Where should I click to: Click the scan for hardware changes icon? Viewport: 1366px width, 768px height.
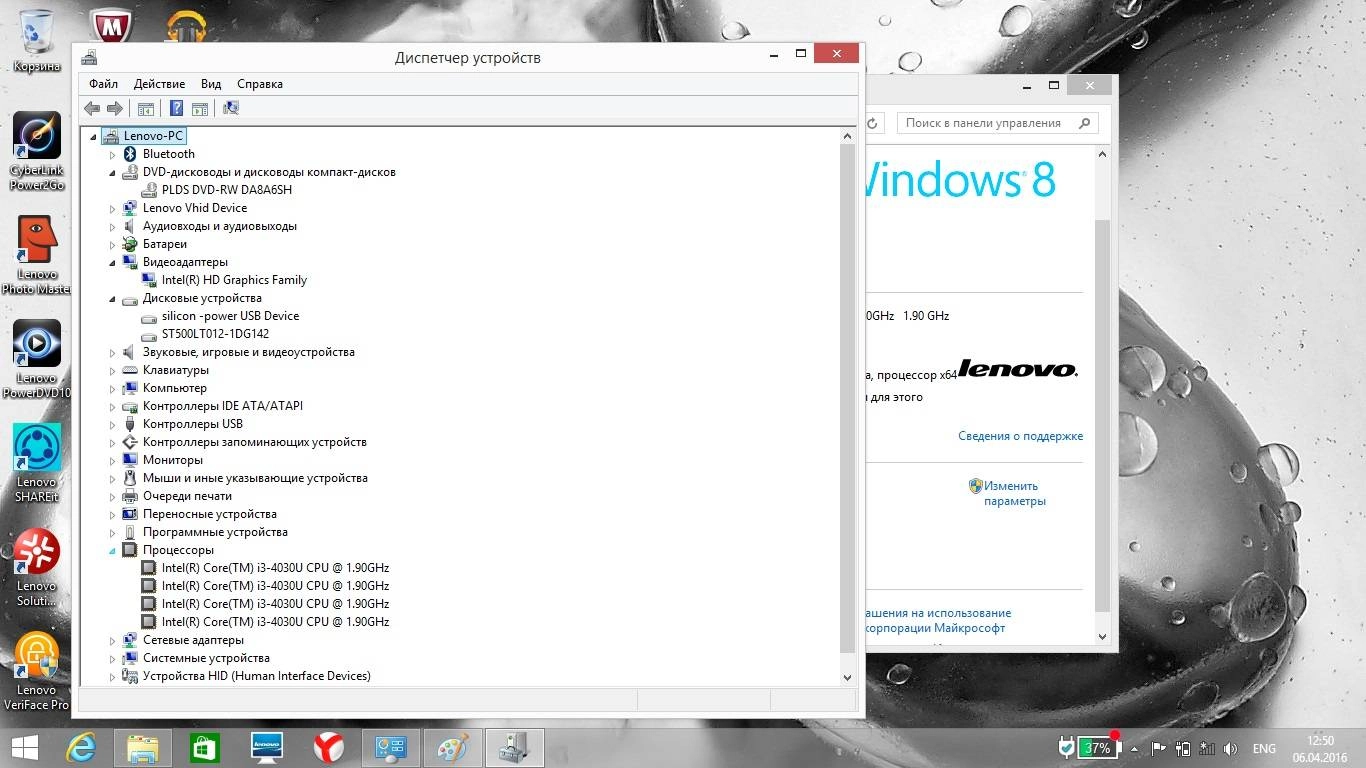pos(231,108)
